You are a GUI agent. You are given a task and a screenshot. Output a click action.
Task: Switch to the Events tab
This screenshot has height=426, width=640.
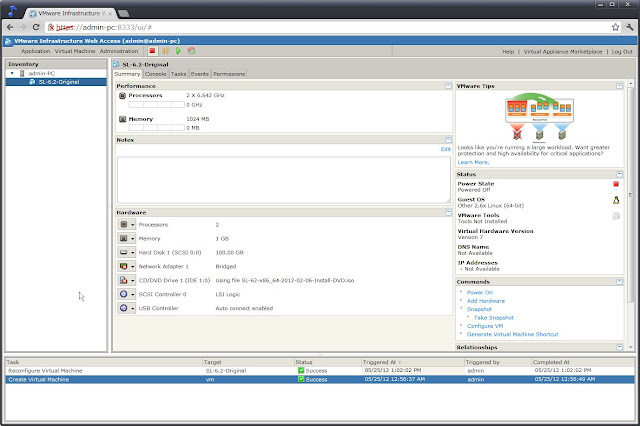(x=200, y=74)
